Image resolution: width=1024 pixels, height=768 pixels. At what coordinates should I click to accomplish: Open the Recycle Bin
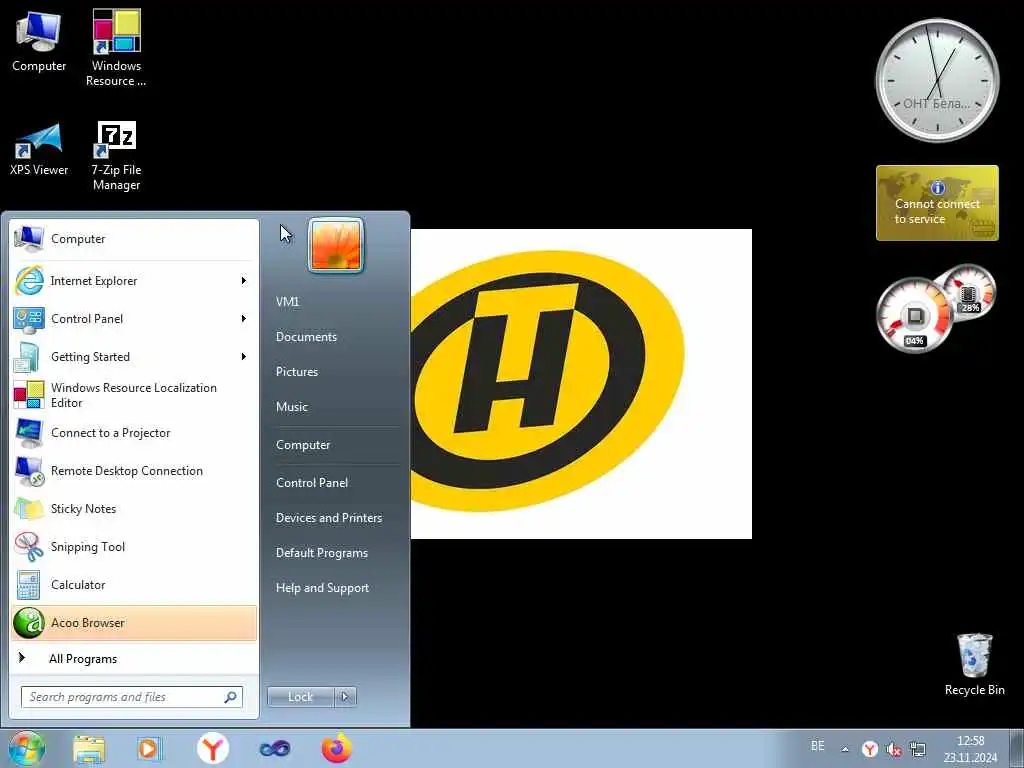coord(974,664)
